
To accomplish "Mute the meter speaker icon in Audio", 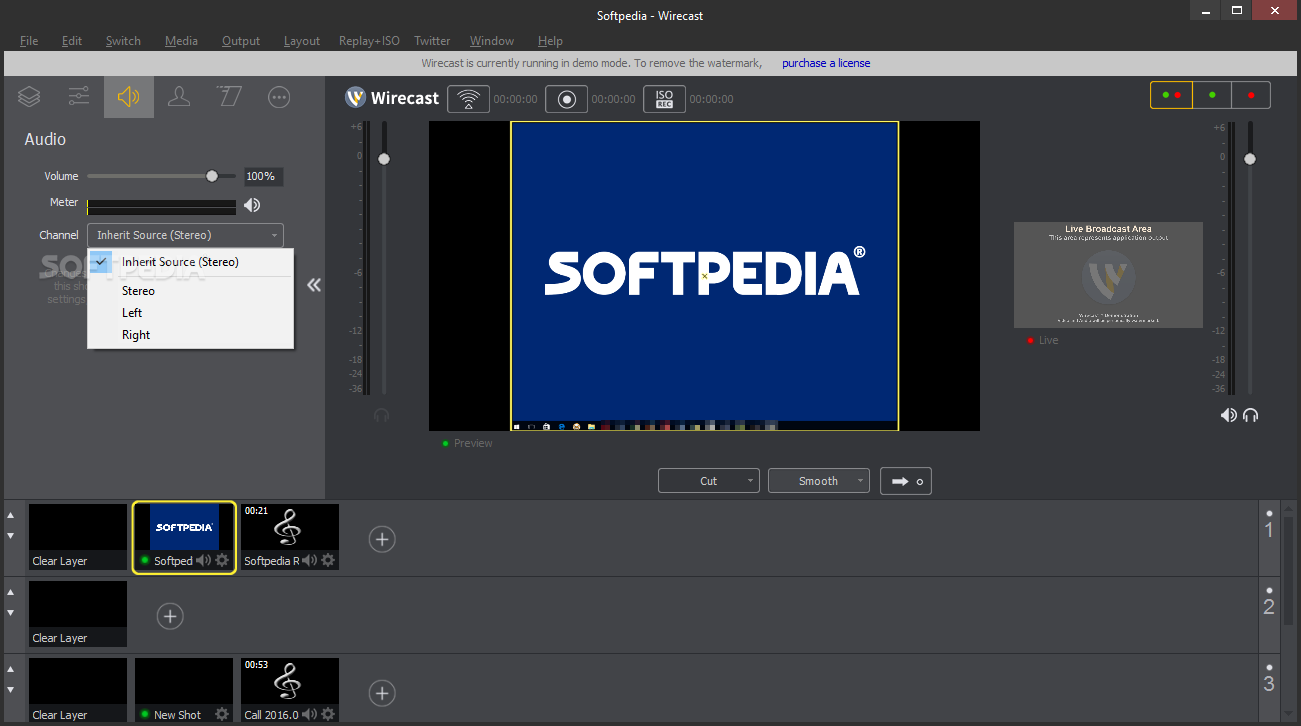I will tap(252, 205).
